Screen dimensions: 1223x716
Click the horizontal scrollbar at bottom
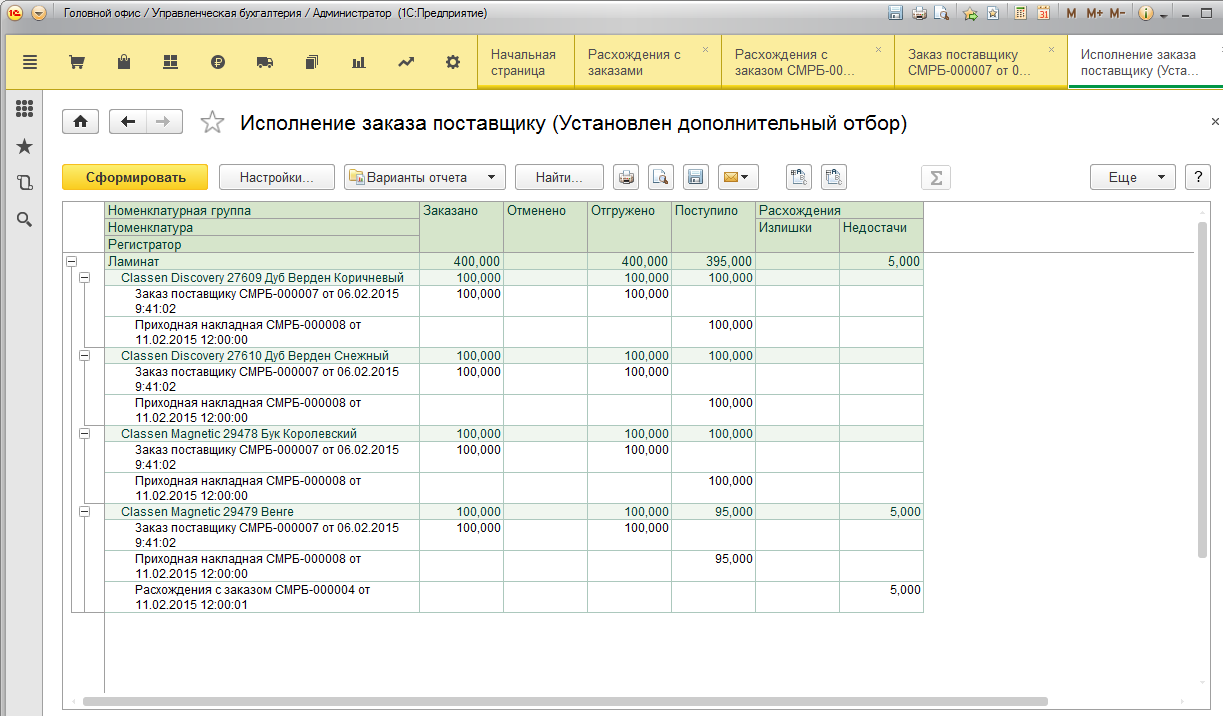(x=565, y=701)
